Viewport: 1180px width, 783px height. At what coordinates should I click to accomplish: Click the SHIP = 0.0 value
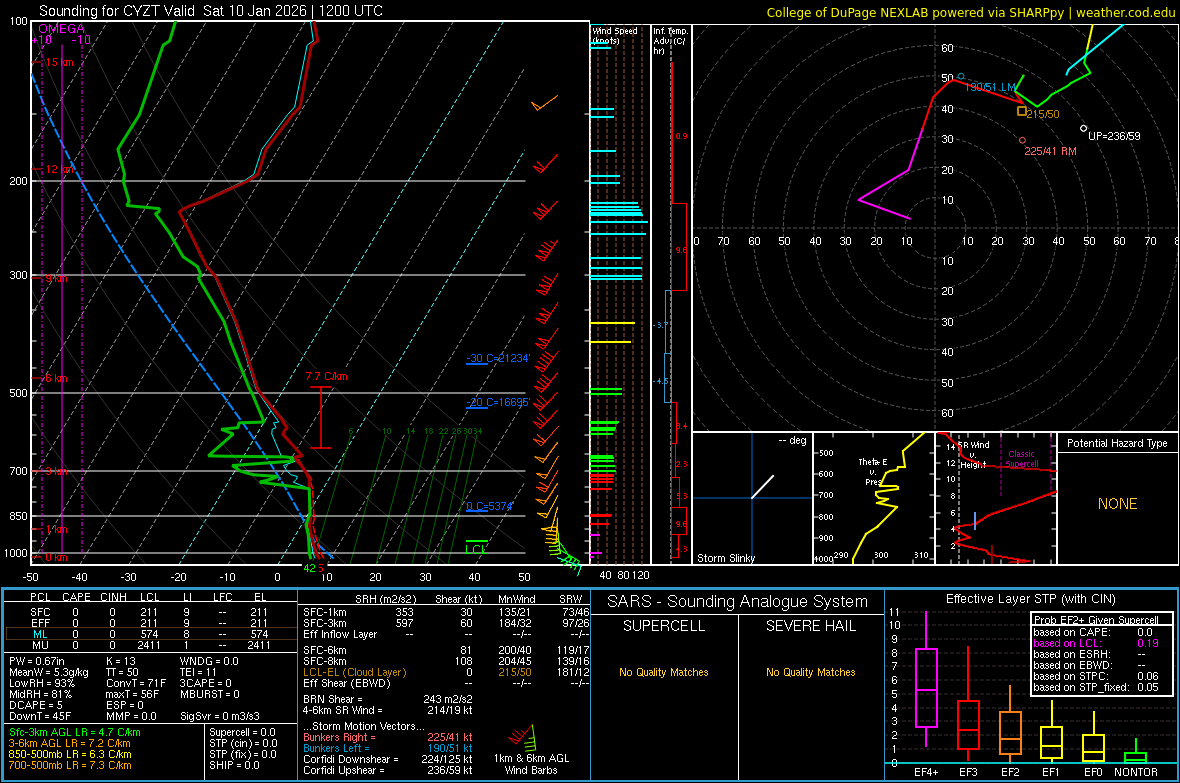click(x=235, y=765)
